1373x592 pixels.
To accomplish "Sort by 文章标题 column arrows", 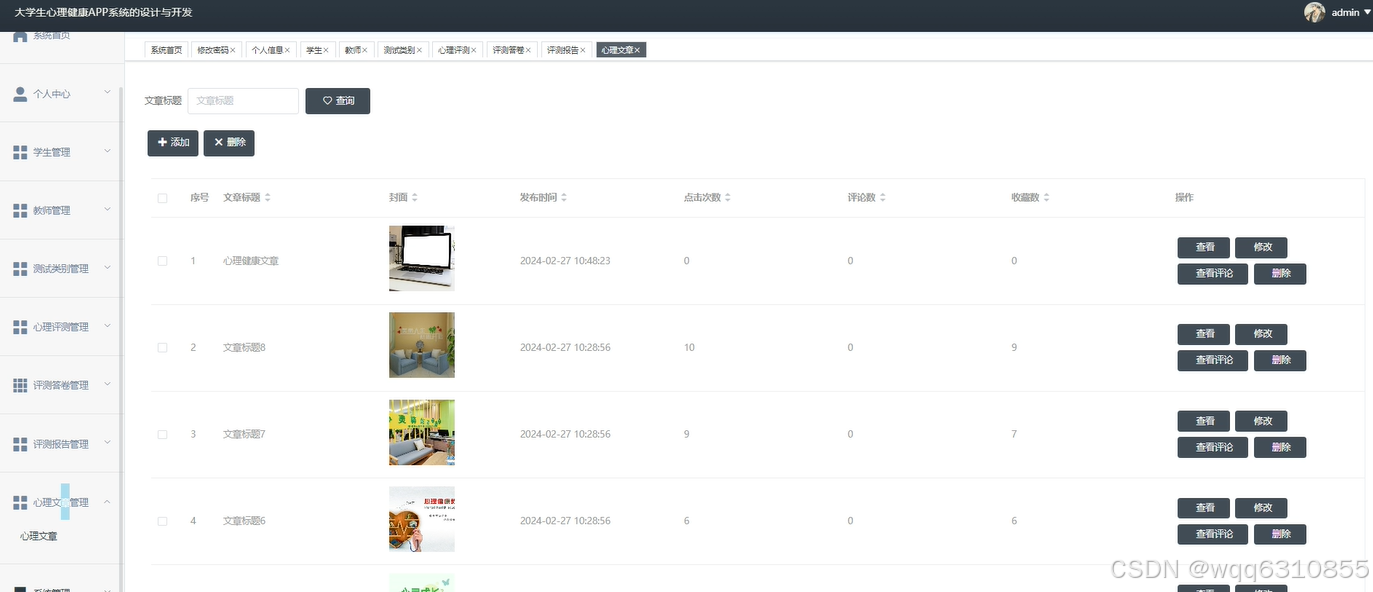I will [268, 198].
